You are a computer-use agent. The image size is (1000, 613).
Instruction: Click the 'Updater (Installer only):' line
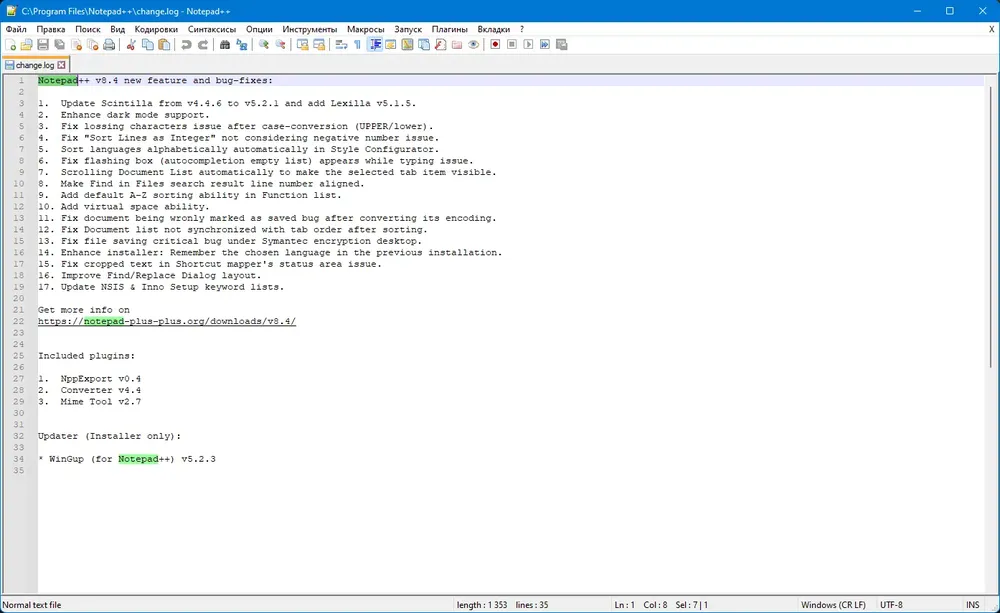point(109,436)
